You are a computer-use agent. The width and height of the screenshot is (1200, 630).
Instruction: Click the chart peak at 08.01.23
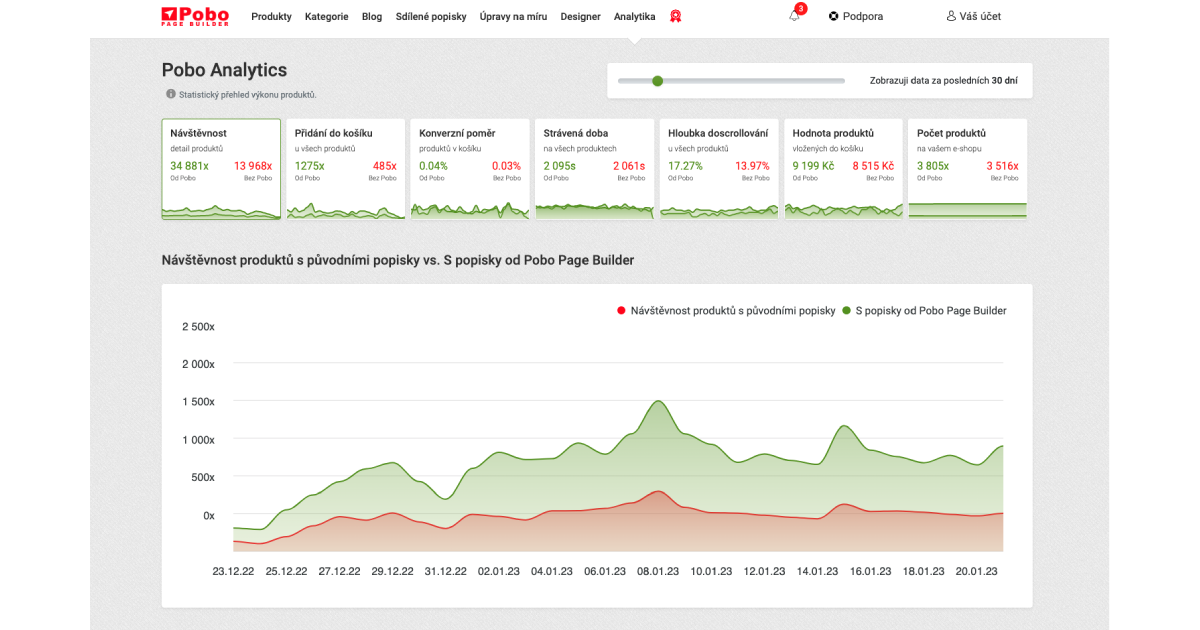pos(657,402)
